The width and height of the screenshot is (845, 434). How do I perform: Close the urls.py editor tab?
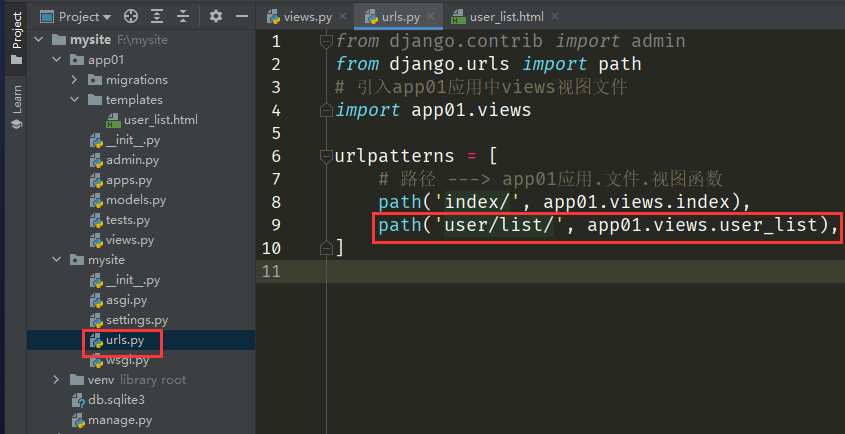coord(427,17)
